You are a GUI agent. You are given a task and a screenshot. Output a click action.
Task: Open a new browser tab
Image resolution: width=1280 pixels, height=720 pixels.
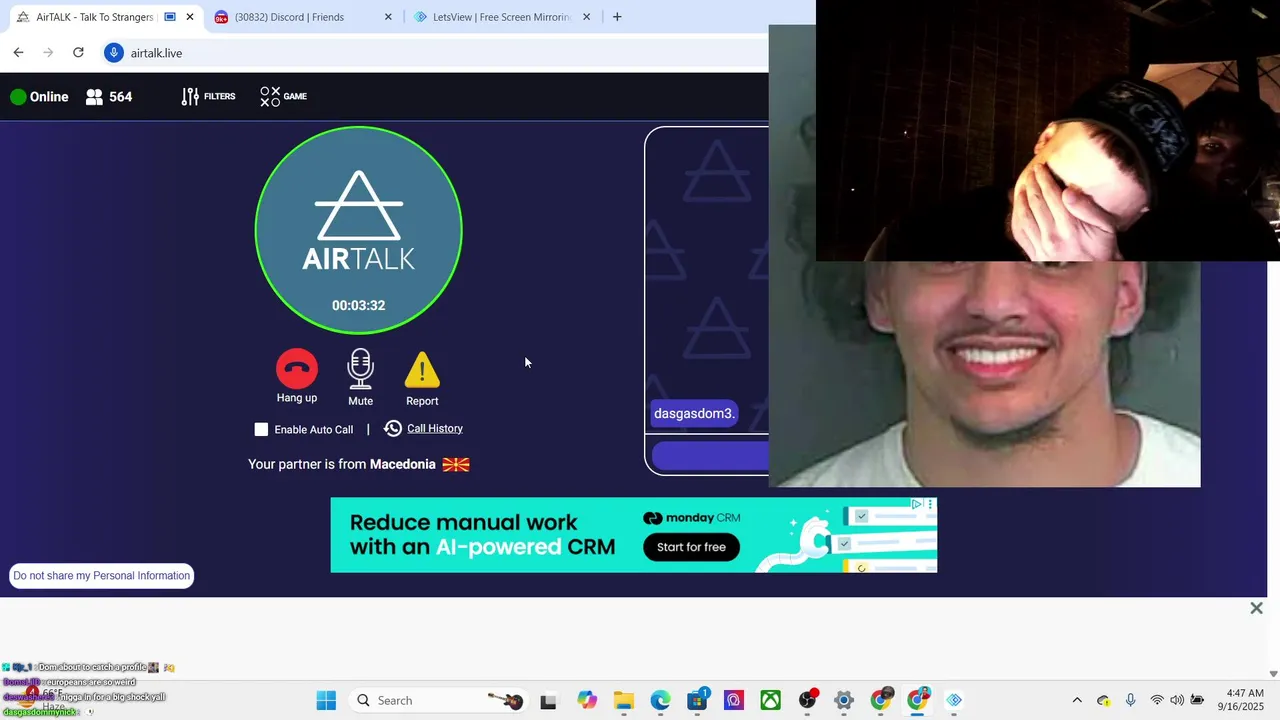coord(617,17)
